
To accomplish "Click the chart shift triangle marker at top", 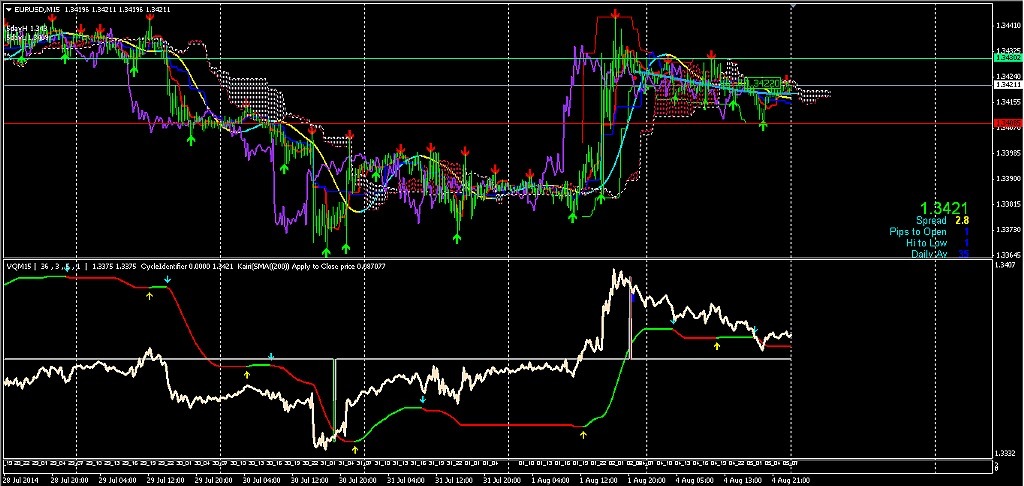I will coord(793,5).
